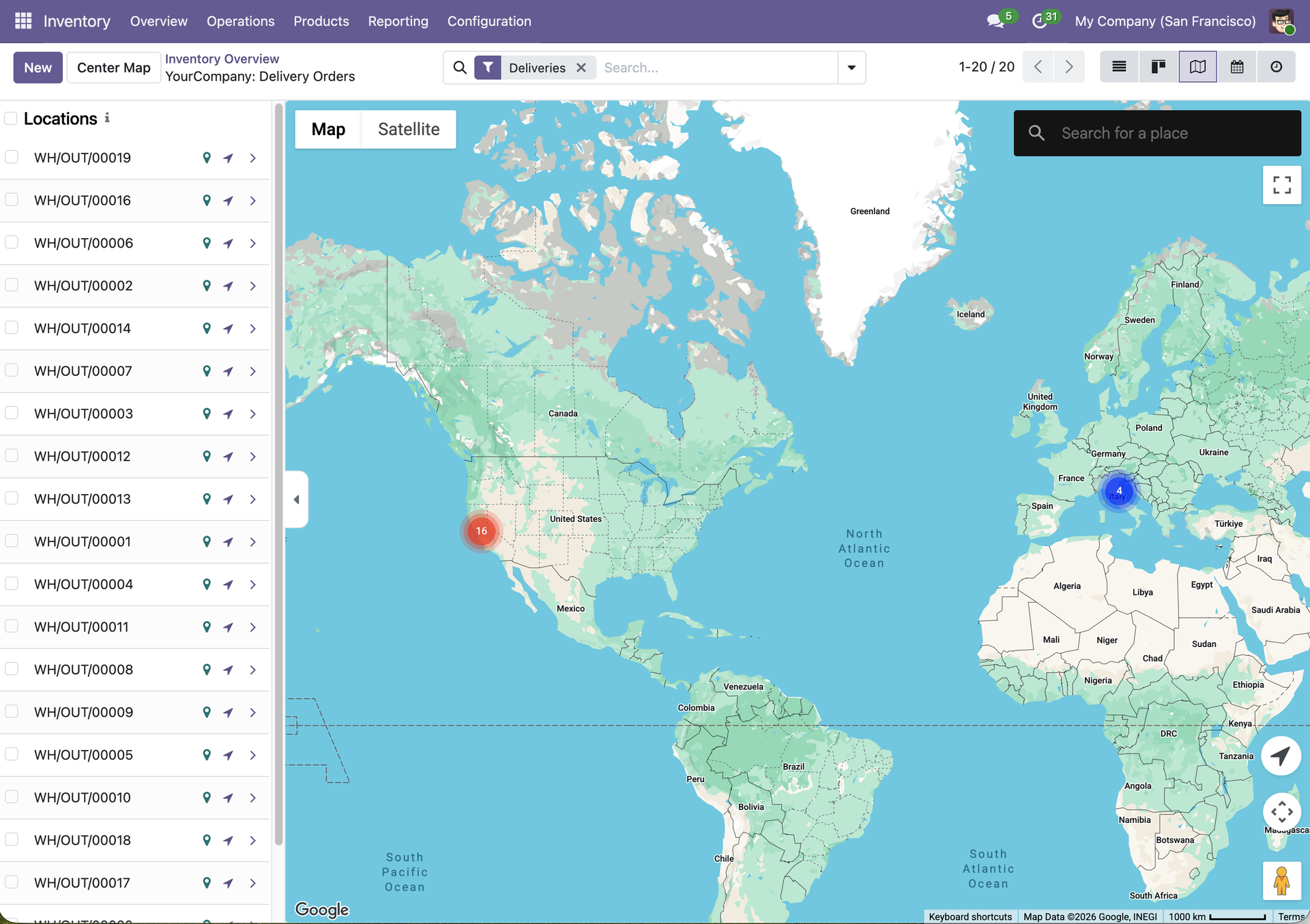Click the Search for a place field
This screenshot has width=1310, height=924.
[x=1158, y=133]
